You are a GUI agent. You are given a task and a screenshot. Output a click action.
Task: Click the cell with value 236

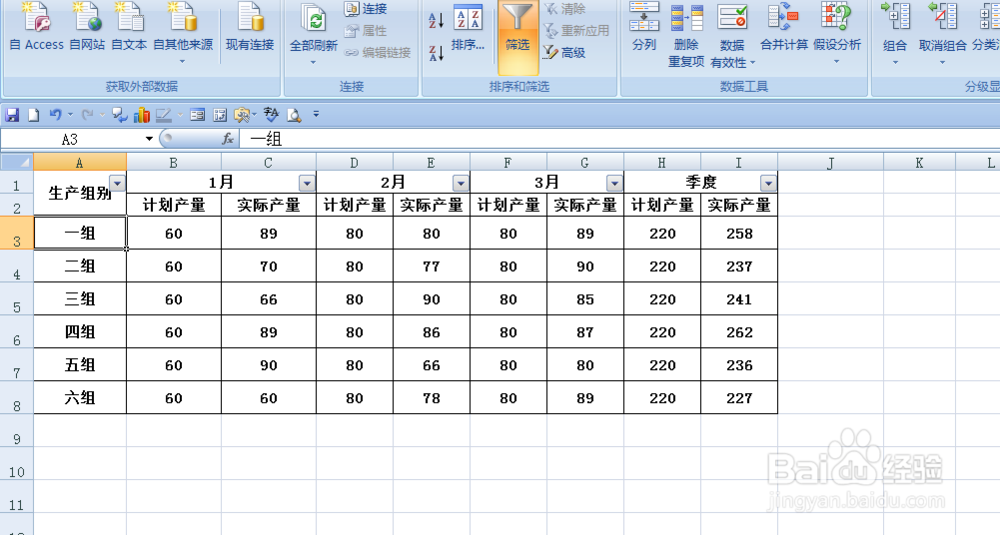[739, 365]
